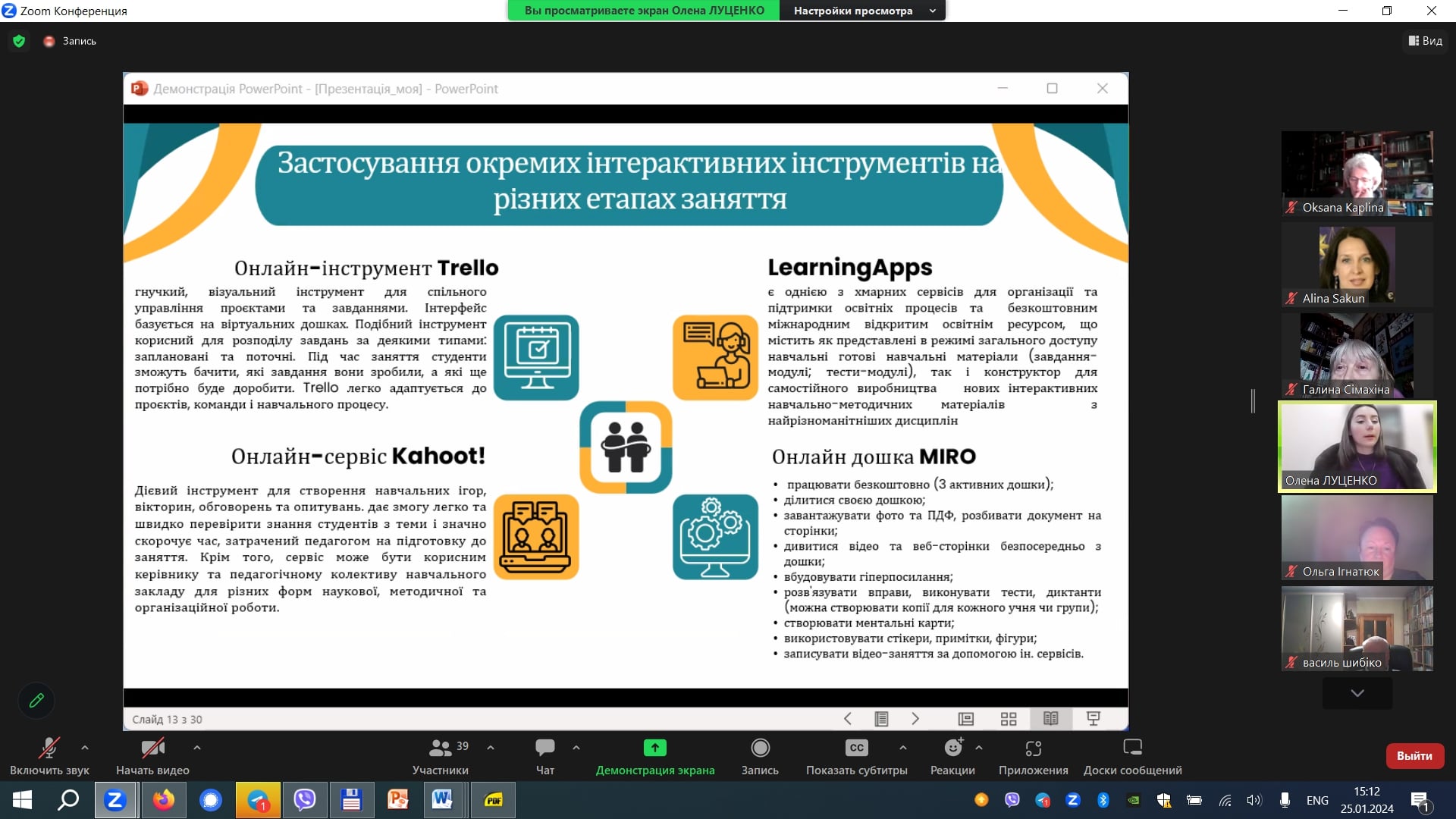The image size is (1456, 819).
Task: Click the gallery panel divider handle
Action: point(1253,400)
